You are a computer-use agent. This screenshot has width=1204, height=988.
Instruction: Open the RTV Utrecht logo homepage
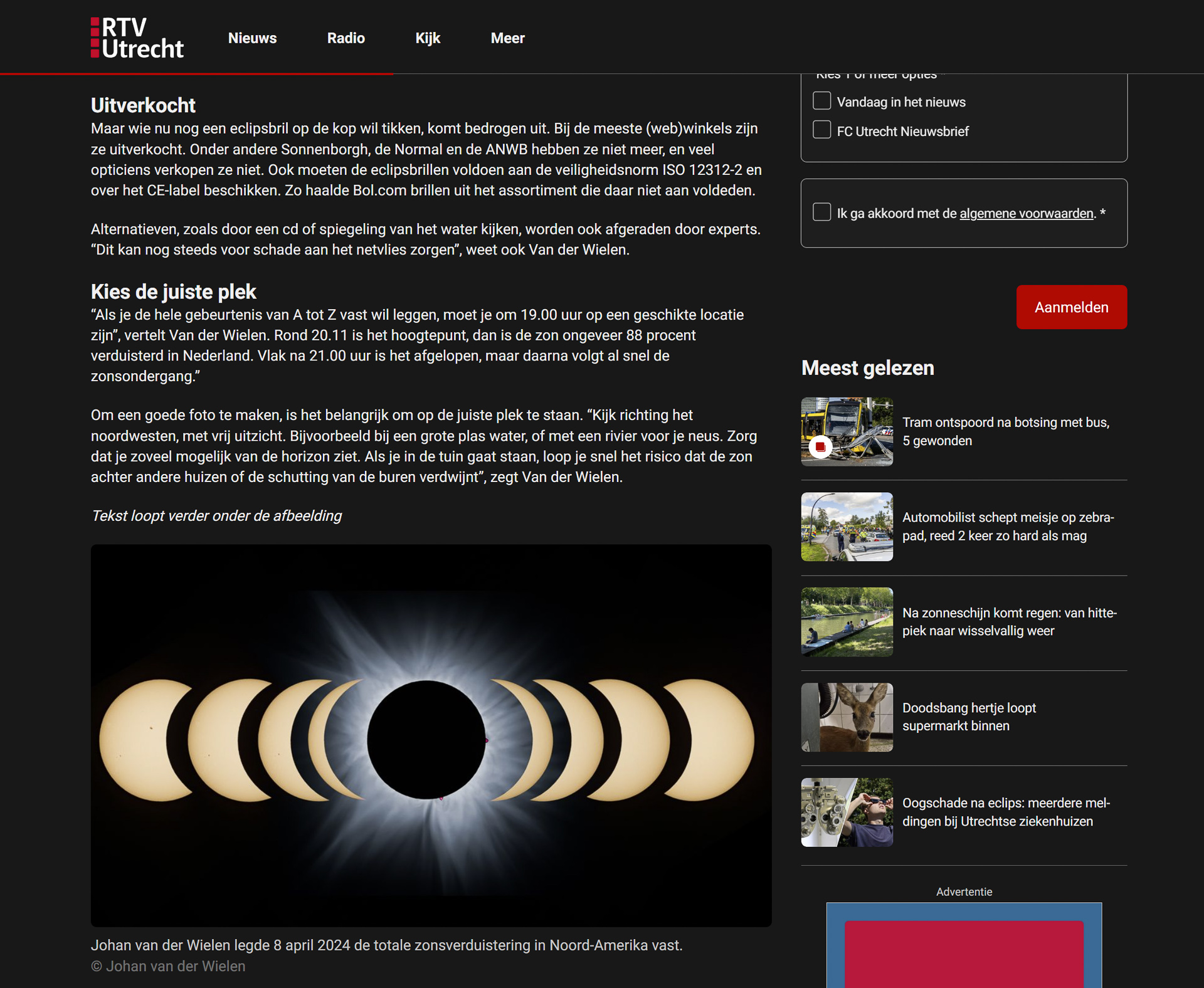137,38
